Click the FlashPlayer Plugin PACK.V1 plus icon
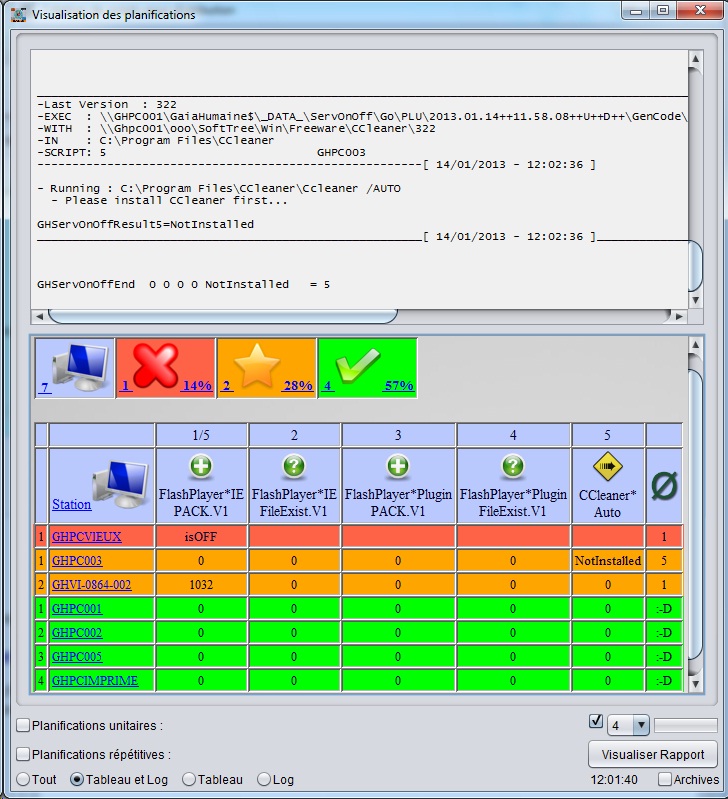Image resolution: width=728 pixels, height=799 pixels. coord(398,467)
